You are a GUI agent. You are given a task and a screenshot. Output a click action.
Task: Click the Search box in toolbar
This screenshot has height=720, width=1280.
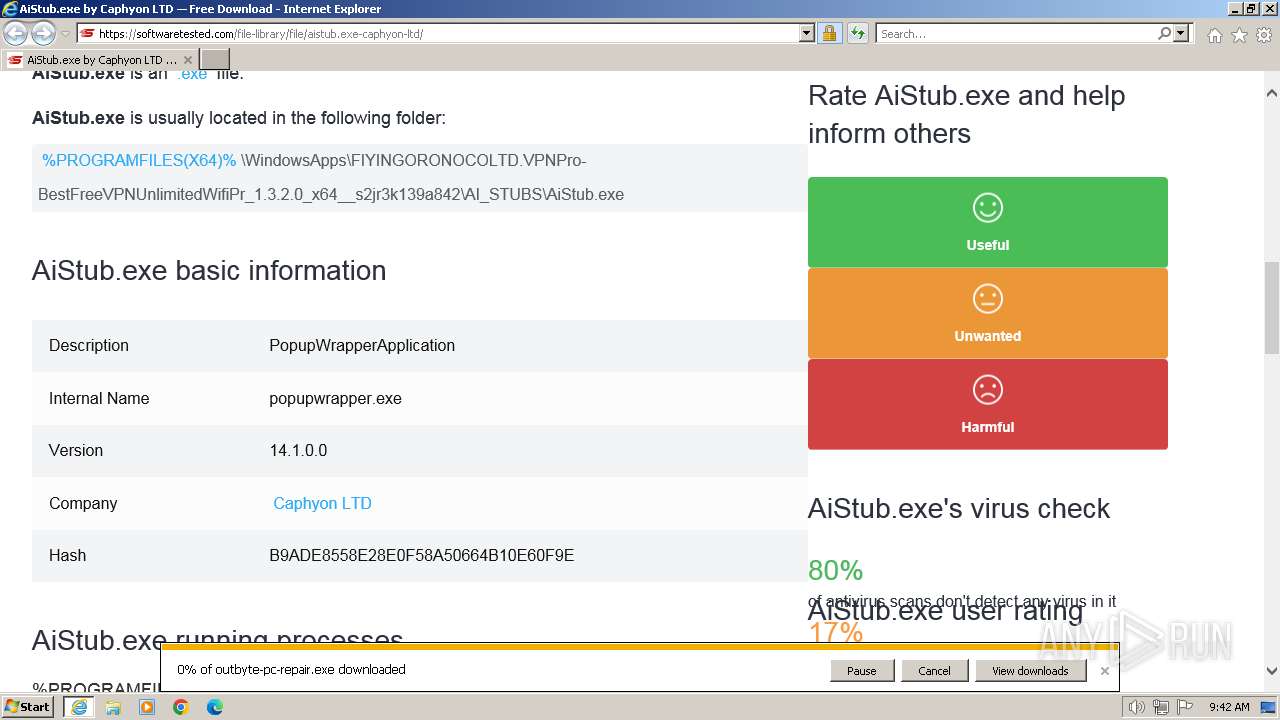(1015, 34)
